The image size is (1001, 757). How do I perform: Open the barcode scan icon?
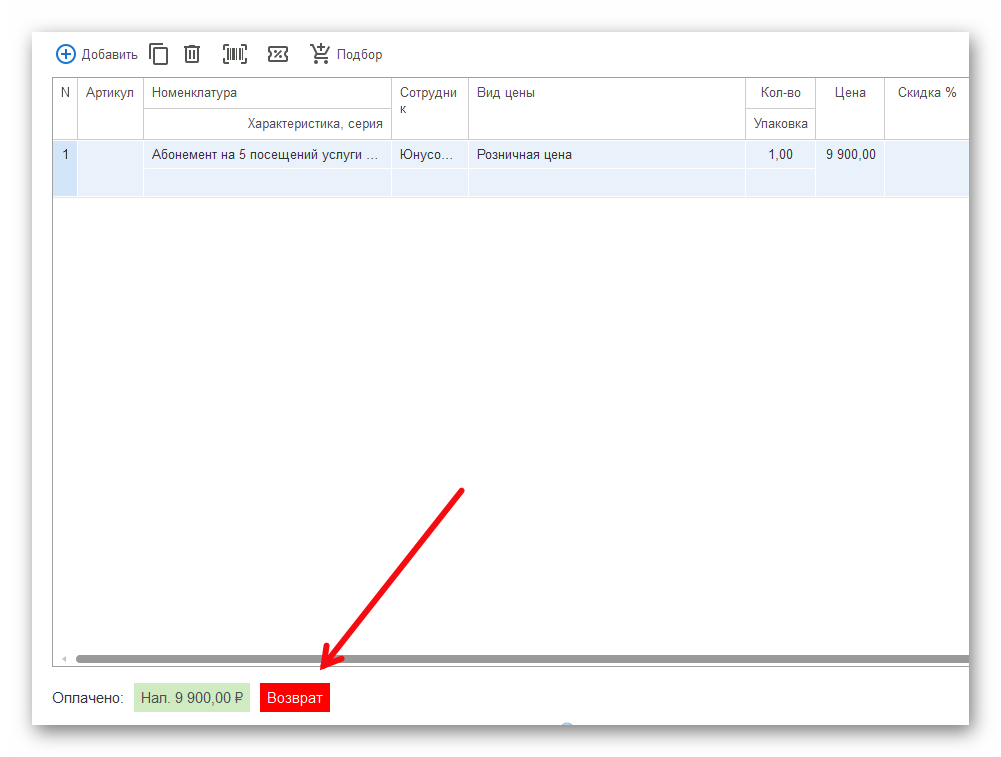(235, 54)
